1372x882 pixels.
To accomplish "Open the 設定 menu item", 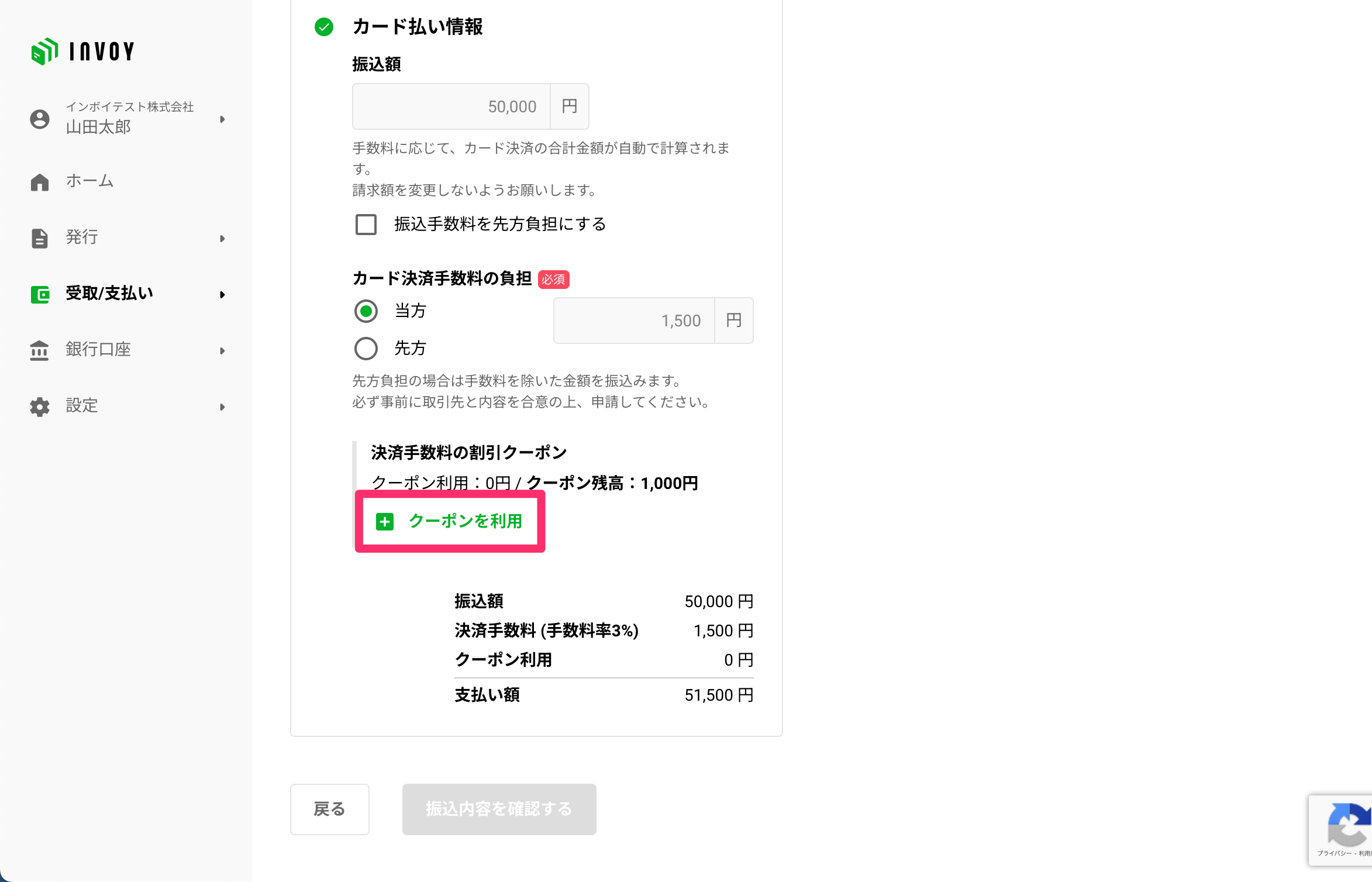I will coord(126,406).
